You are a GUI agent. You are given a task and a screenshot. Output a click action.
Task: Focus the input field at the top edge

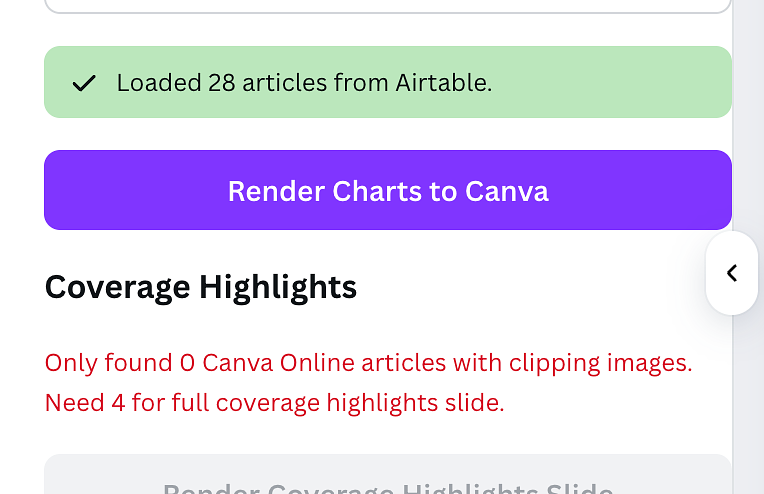pyautogui.click(x=388, y=4)
